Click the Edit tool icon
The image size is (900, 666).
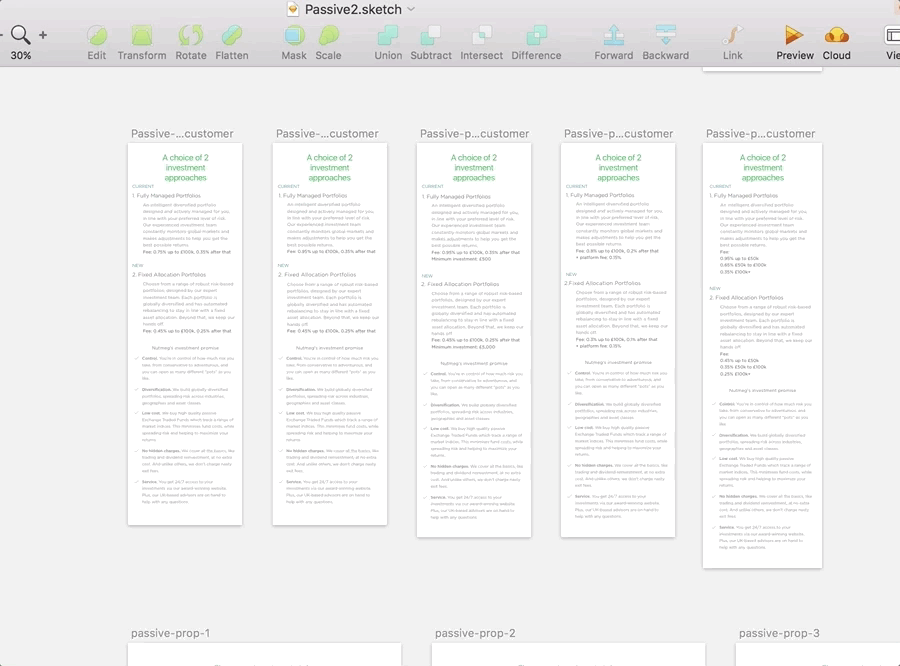(x=96, y=36)
